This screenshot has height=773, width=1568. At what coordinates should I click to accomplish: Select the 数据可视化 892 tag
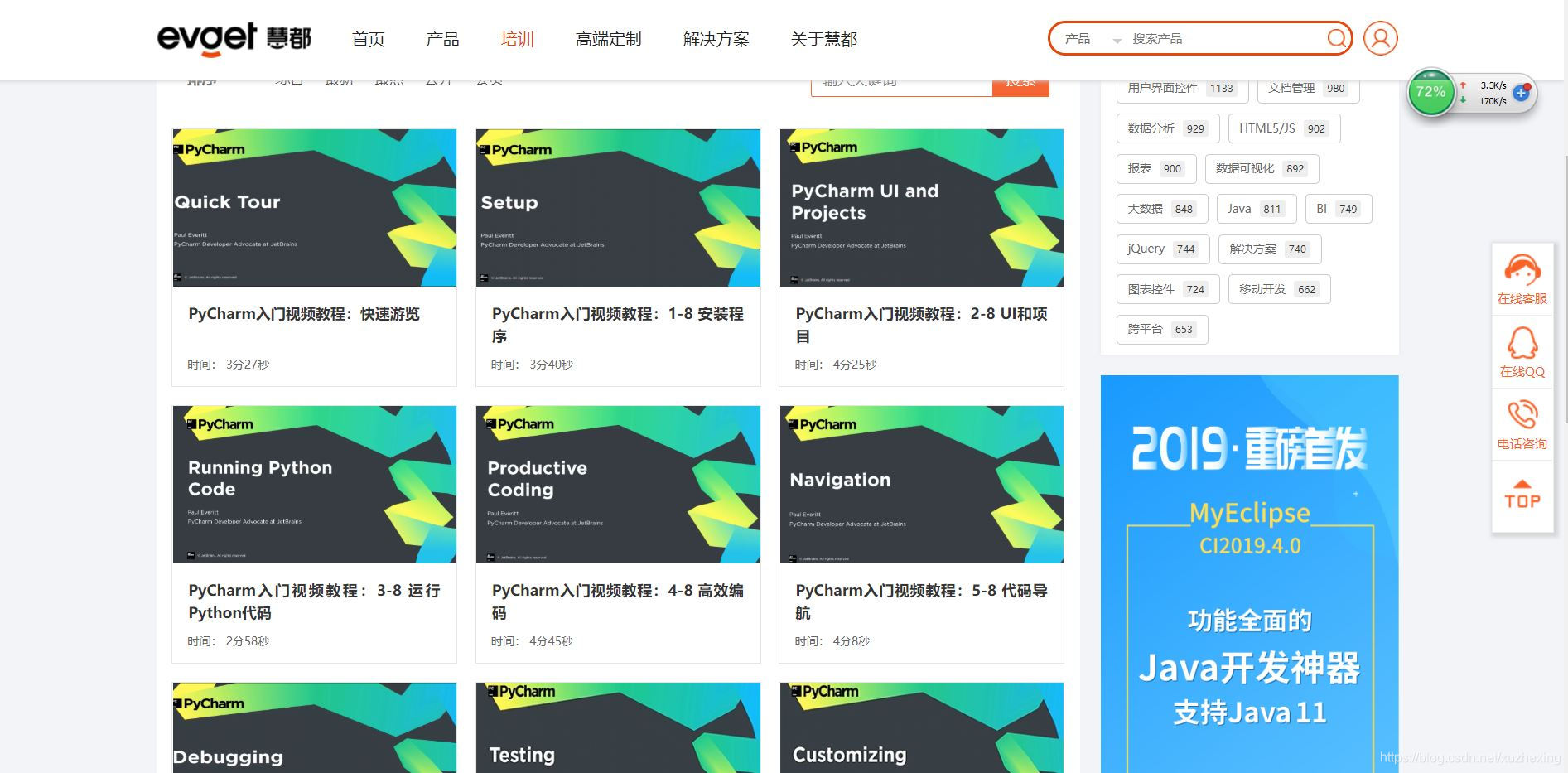(x=1261, y=168)
